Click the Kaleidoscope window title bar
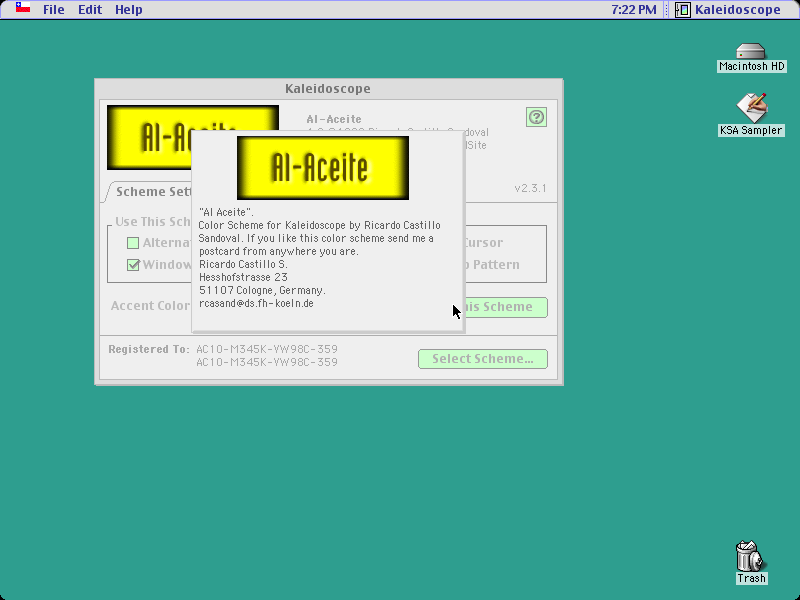Viewport: 800px width, 600px height. [x=329, y=89]
